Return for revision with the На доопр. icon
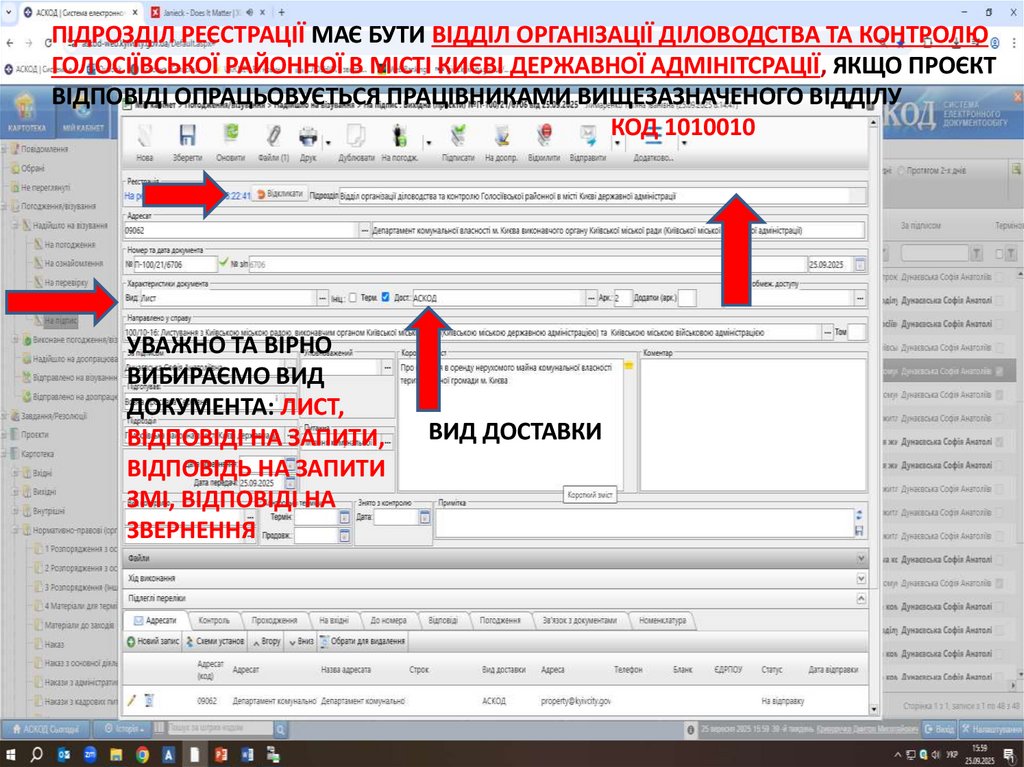Screen dimensions: 1024x767 point(502,136)
